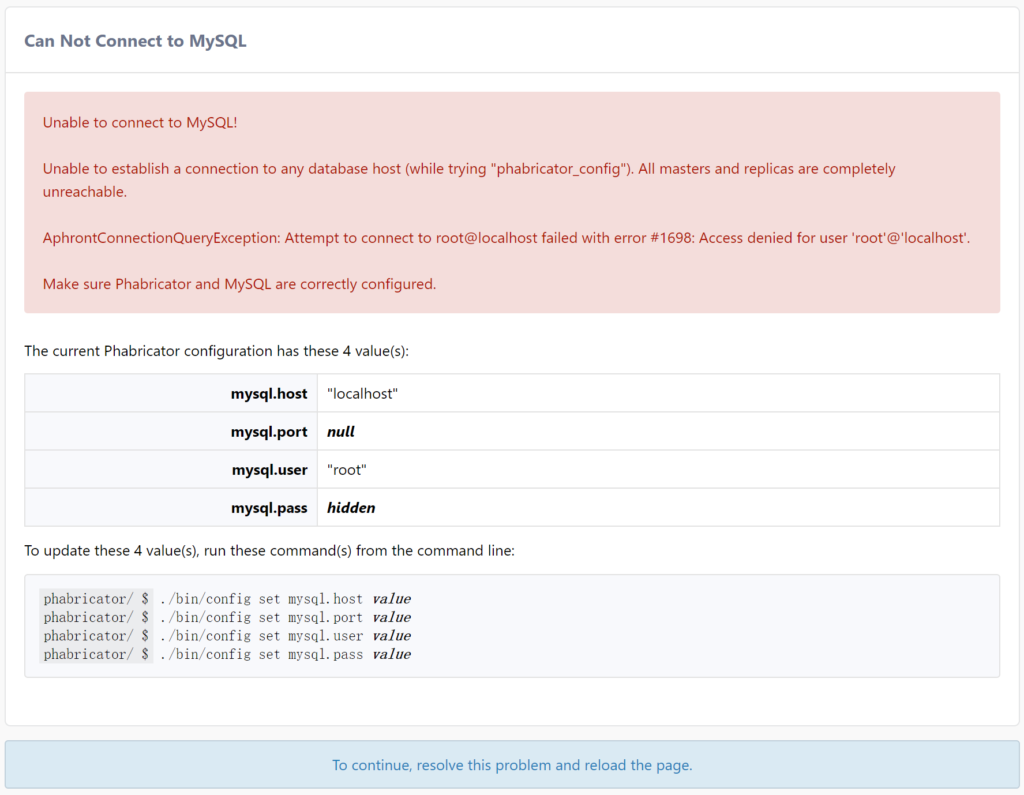Select the AphrontConnectionQueryException error line
This screenshot has width=1024, height=795.
(506, 238)
